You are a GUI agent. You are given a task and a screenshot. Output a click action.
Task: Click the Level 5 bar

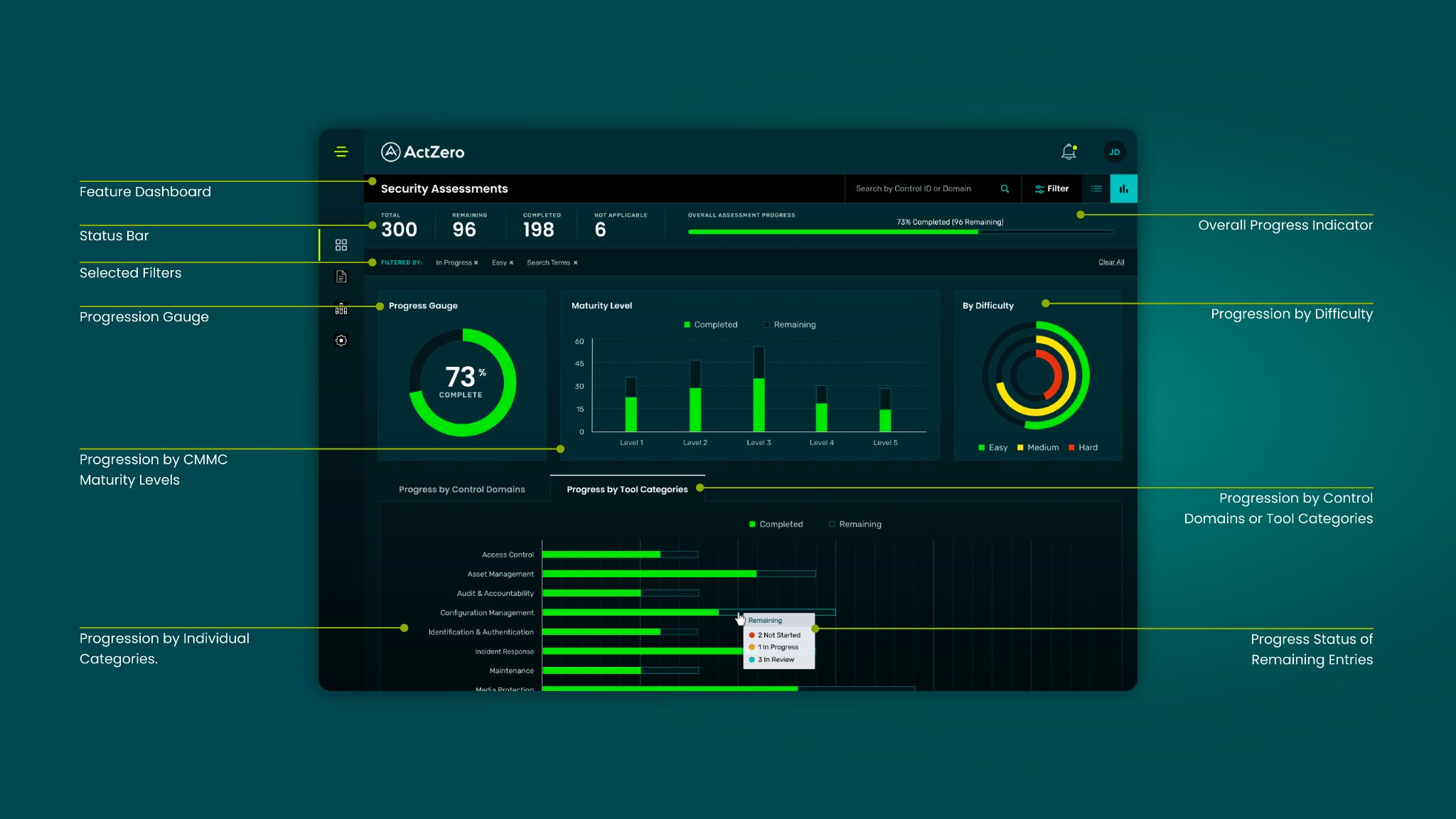click(885, 410)
